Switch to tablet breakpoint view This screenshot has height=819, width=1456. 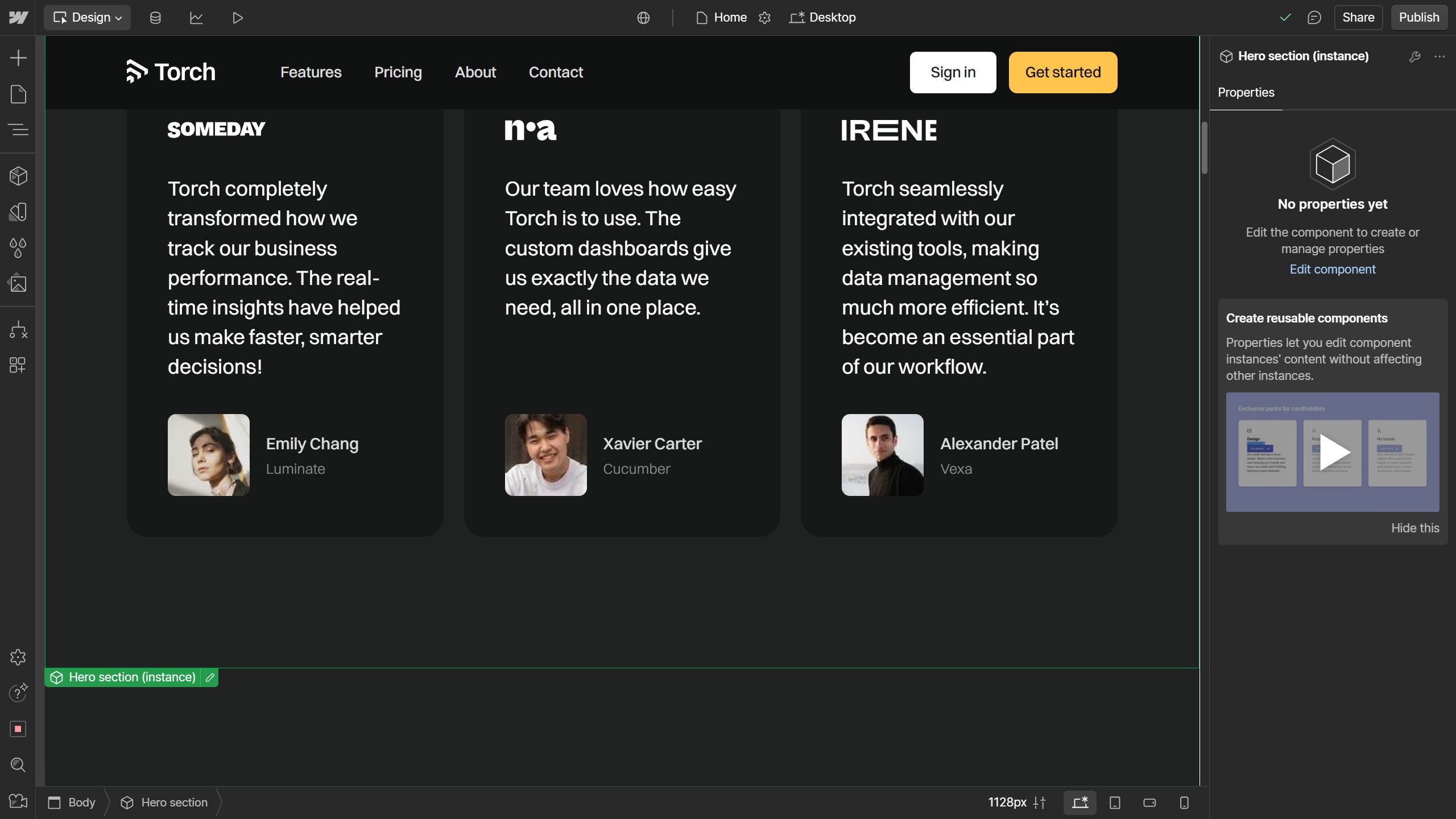1115,803
